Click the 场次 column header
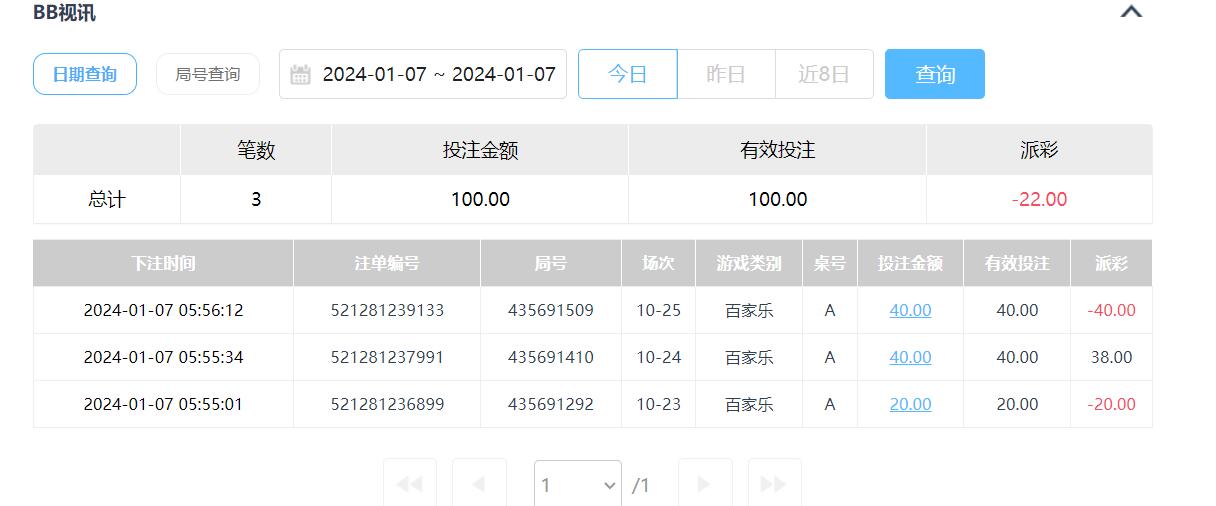The height and width of the screenshot is (506, 1216). 658,263
